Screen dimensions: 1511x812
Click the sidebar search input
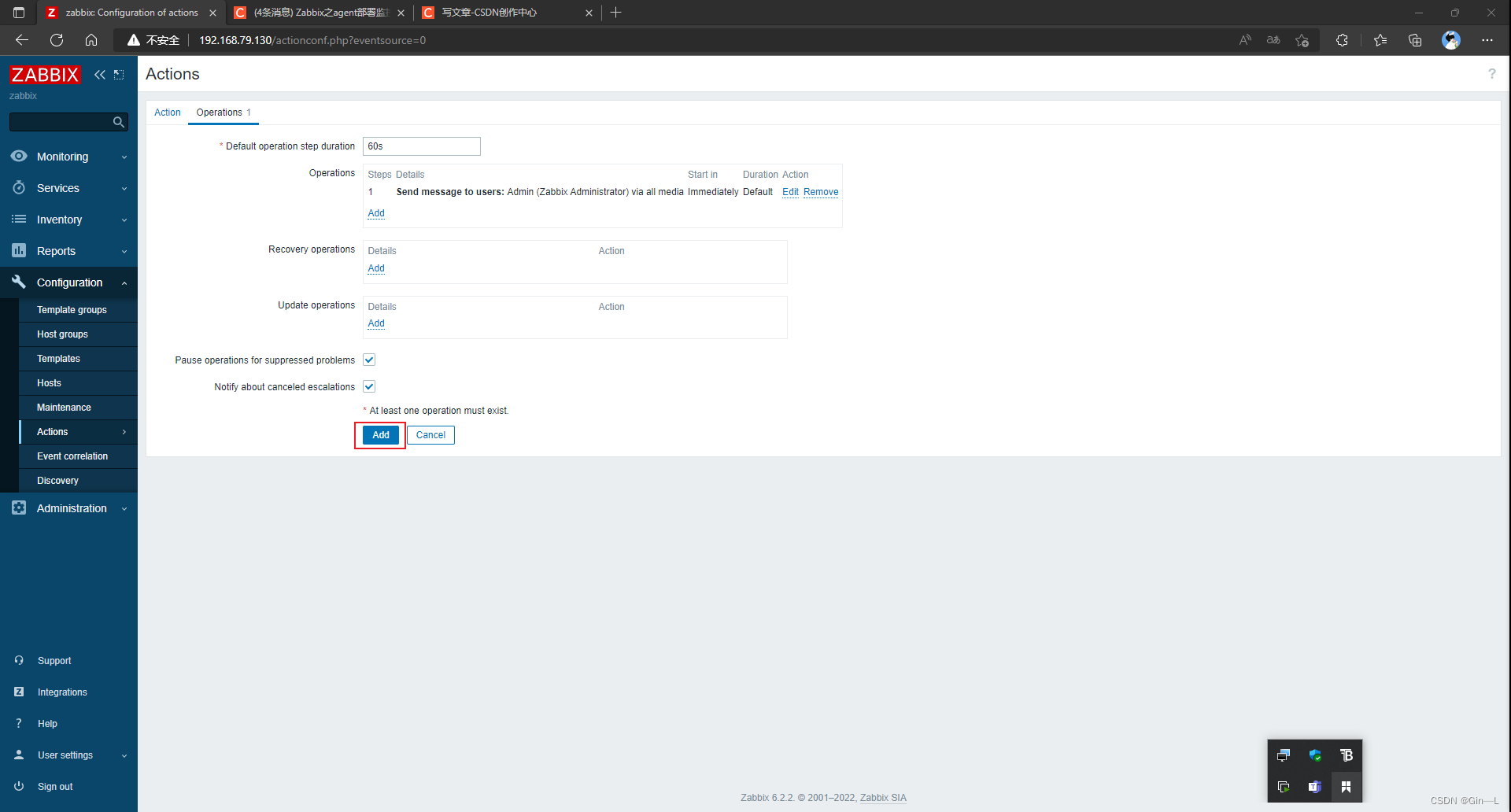(x=61, y=122)
